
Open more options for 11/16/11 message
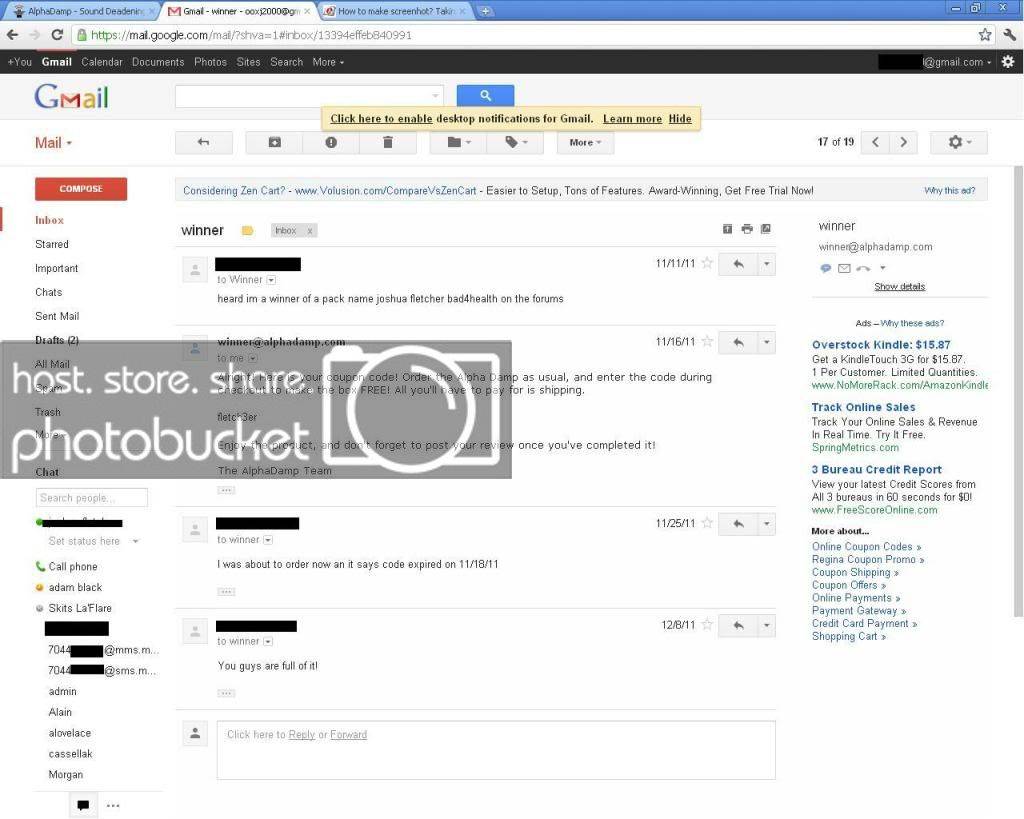(767, 342)
